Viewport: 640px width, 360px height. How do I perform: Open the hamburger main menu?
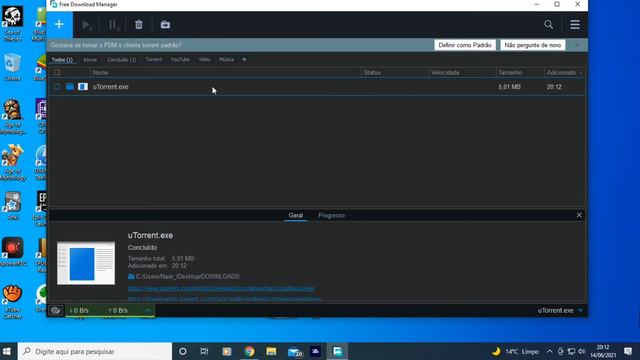(x=575, y=24)
